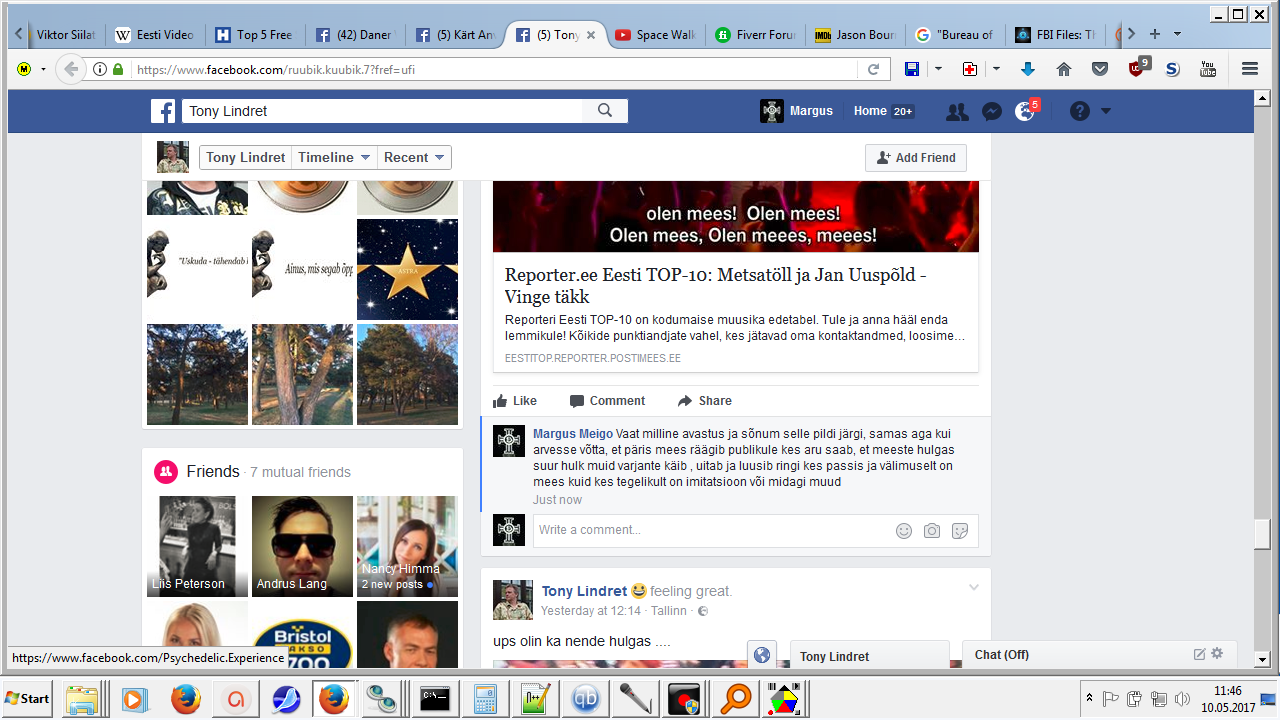Open the Pocket icon in toolbar
The height and width of the screenshot is (720, 1280).
click(1100, 69)
